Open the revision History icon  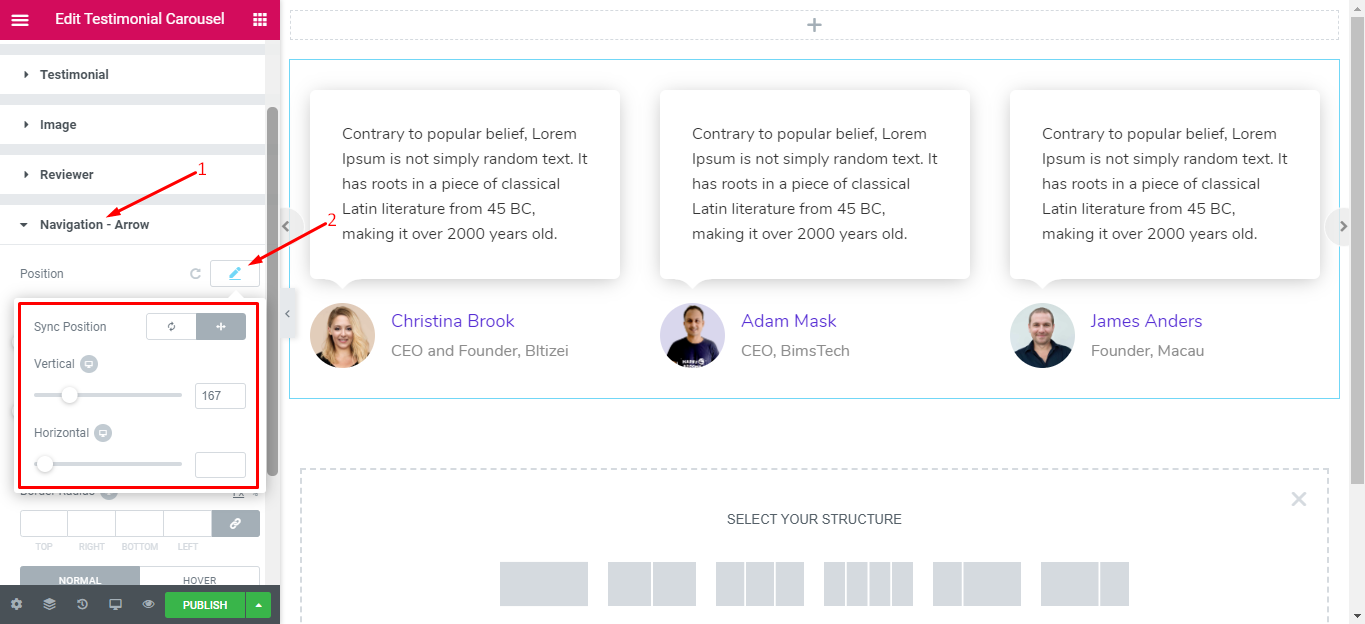[x=82, y=604]
